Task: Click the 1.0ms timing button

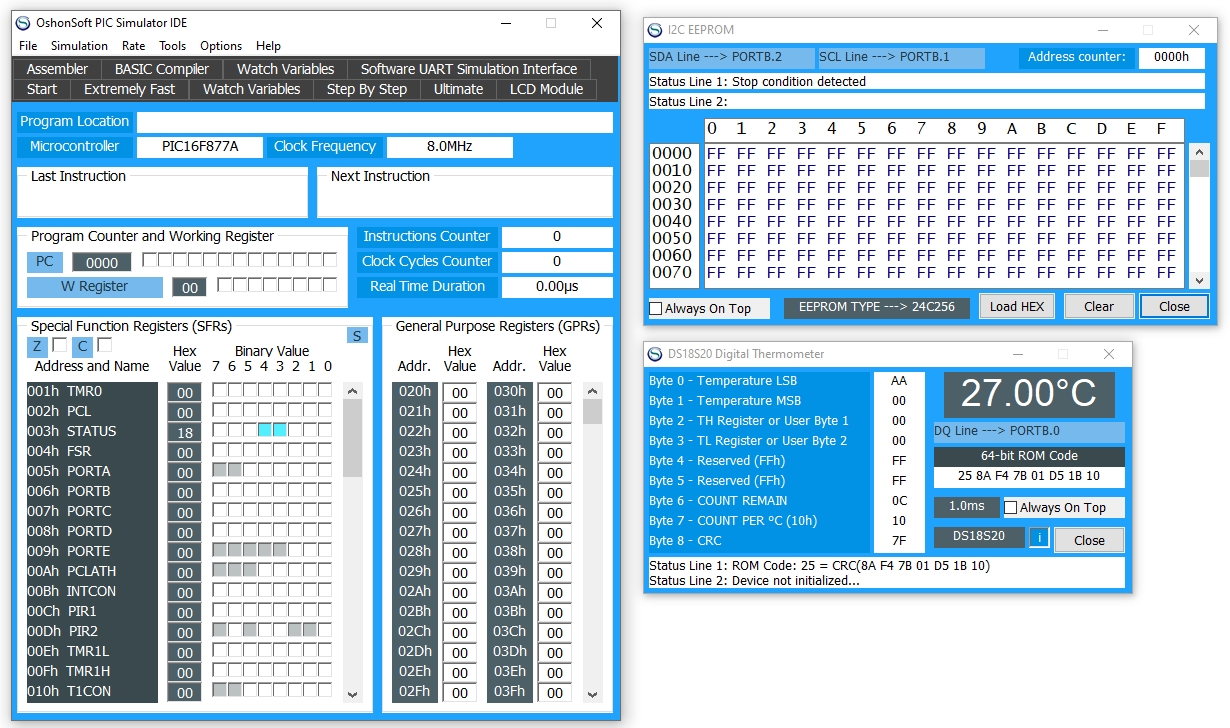Action: pyautogui.click(x=966, y=507)
